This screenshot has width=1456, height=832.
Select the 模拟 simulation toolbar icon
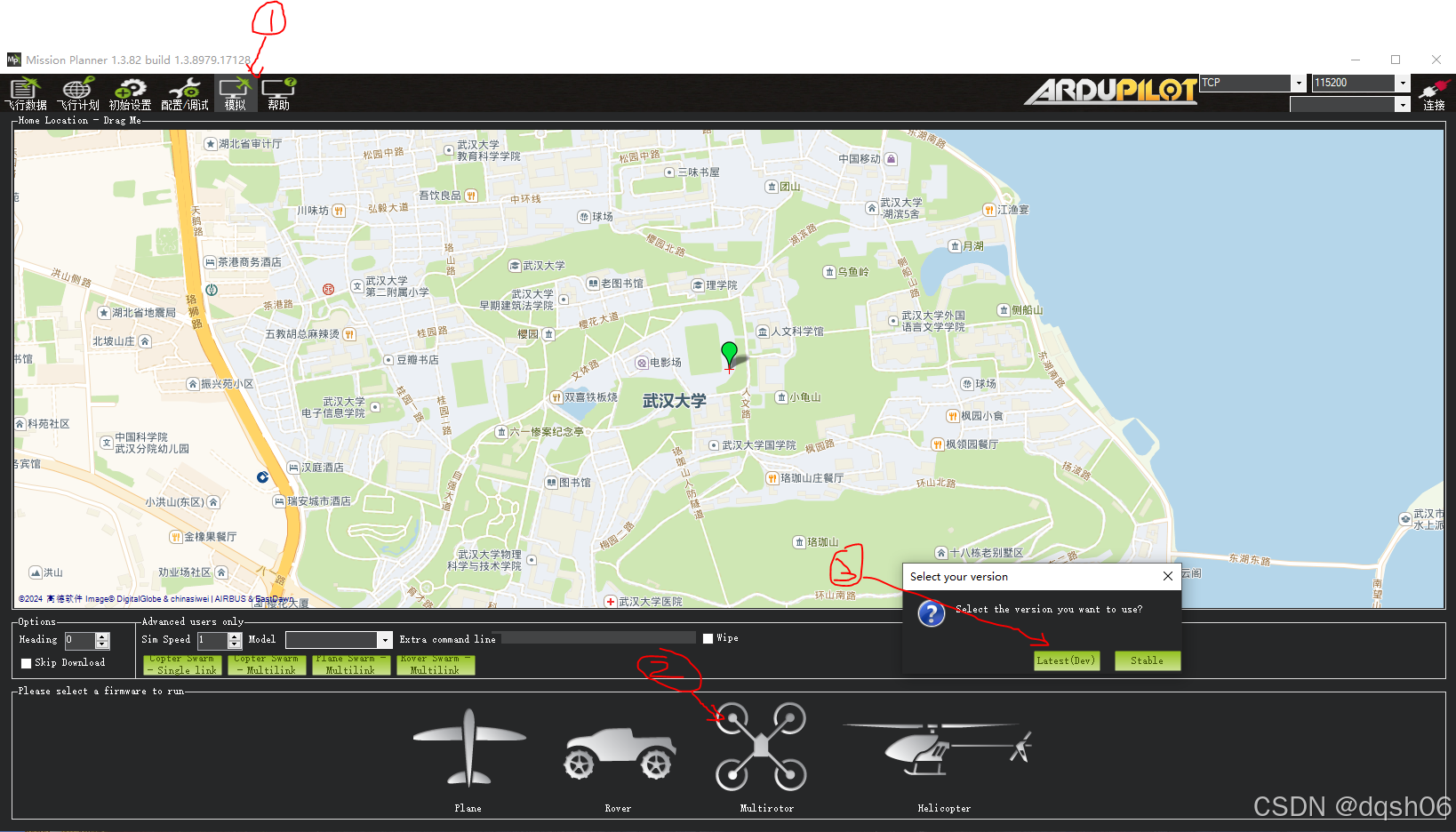(x=235, y=93)
